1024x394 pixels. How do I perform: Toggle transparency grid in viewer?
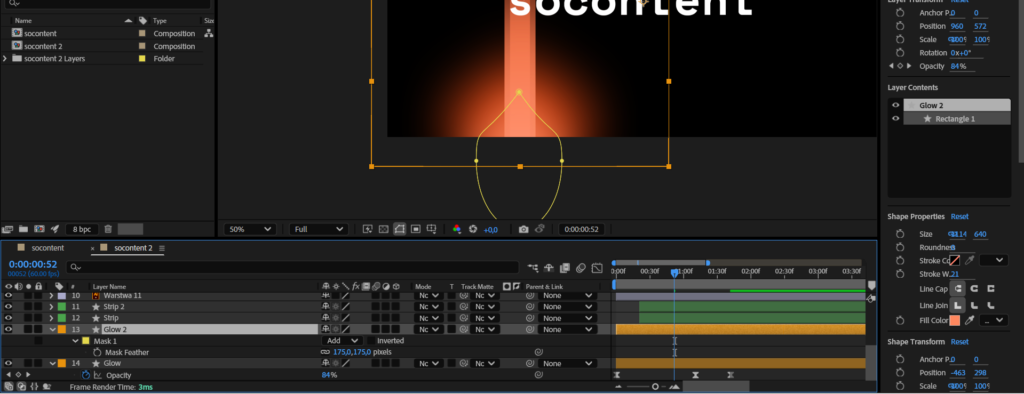pos(383,229)
